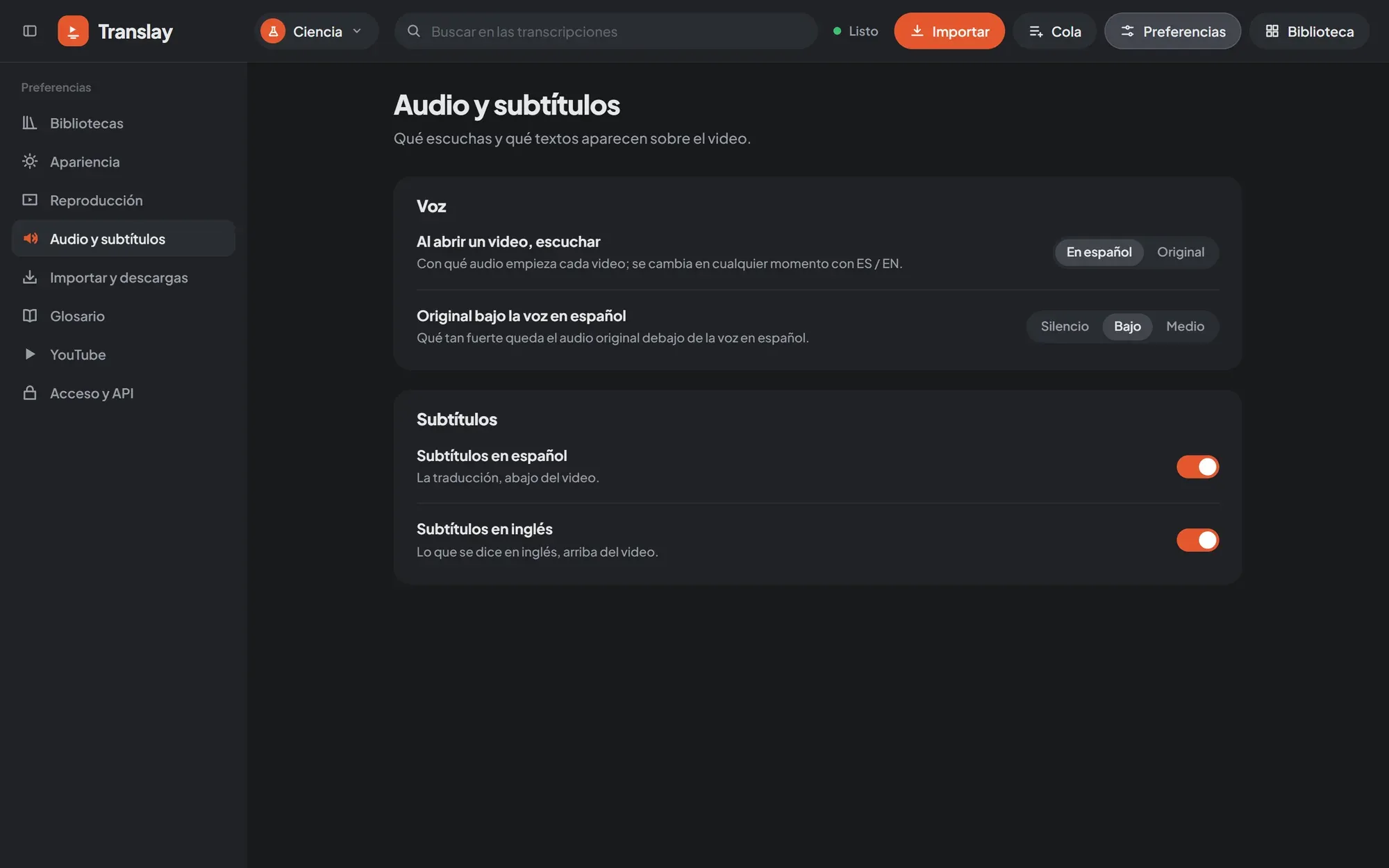Click the Subtítulos section title
This screenshot has width=1389, height=868.
(457, 419)
